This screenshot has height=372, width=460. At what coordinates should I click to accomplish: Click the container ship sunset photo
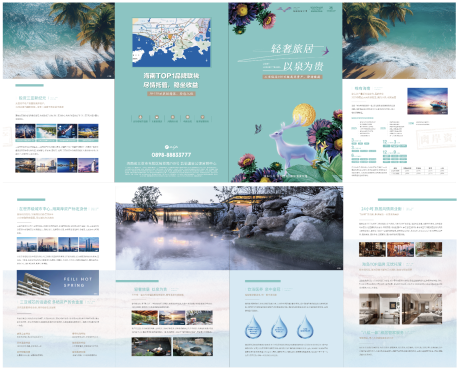click(x=427, y=101)
